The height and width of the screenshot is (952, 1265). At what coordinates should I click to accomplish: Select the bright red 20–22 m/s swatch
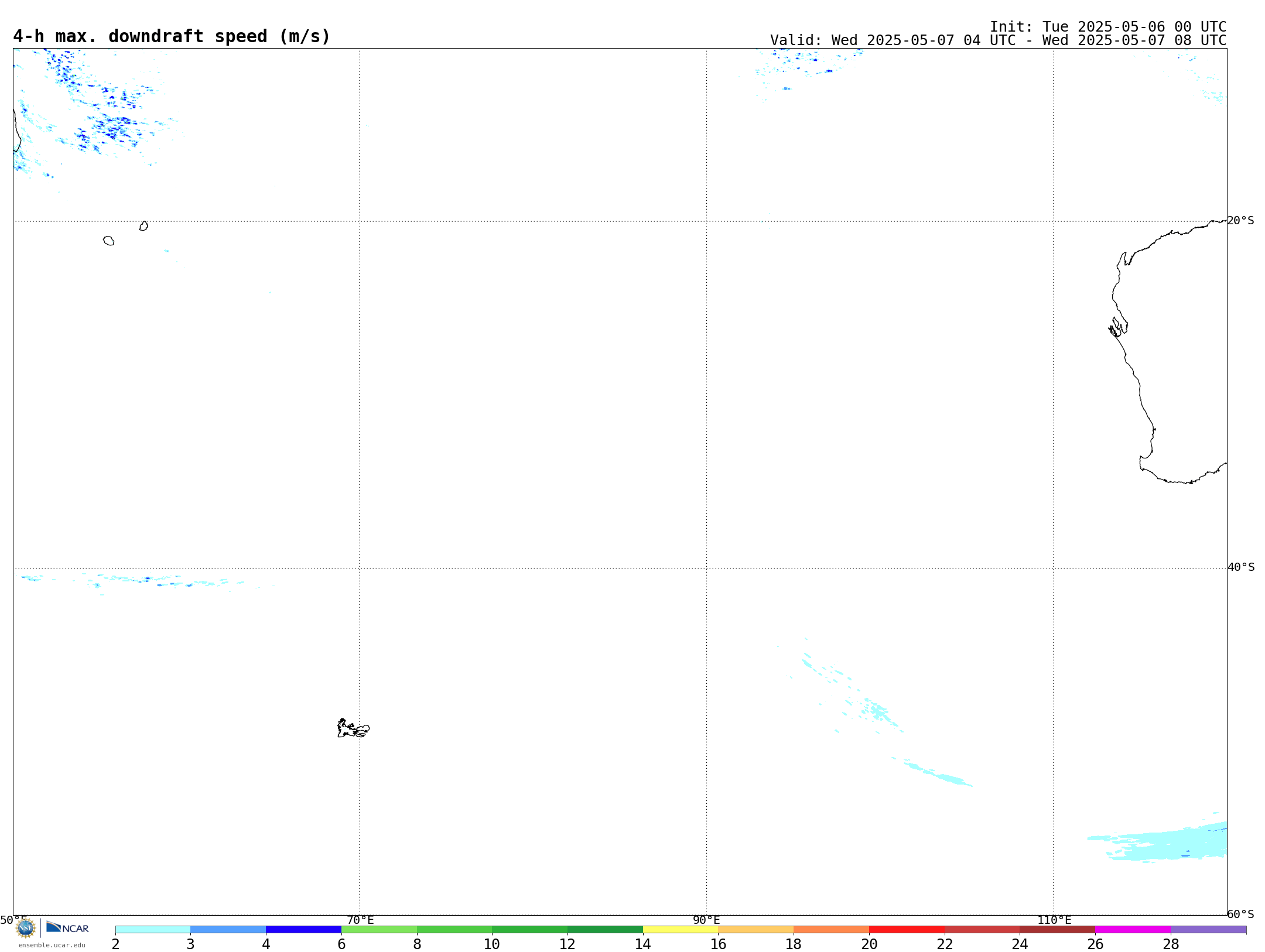(x=907, y=929)
